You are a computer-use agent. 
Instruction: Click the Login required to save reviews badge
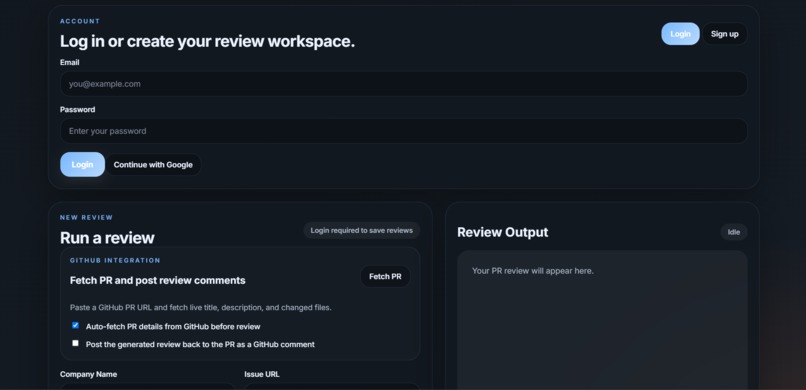pos(361,230)
